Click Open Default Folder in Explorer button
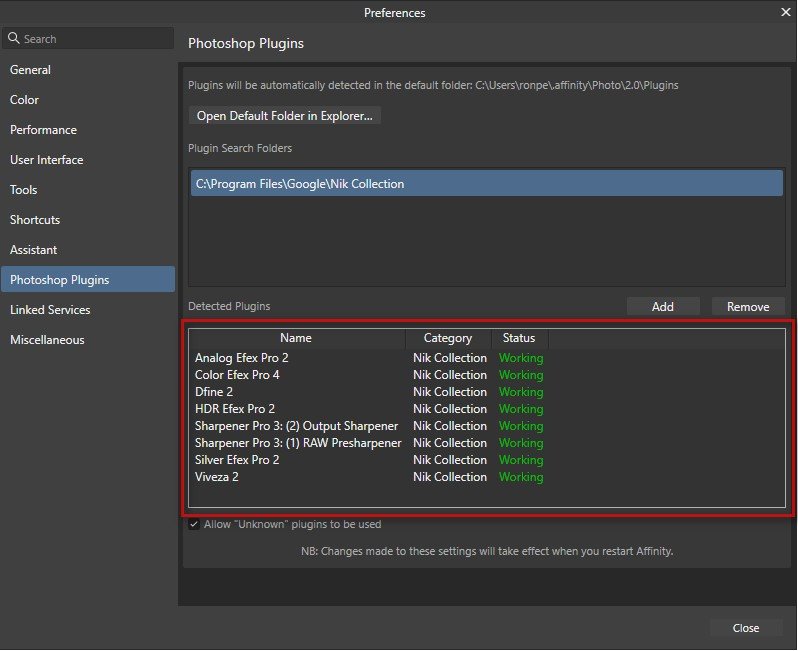This screenshot has width=798, height=651. pos(284,116)
